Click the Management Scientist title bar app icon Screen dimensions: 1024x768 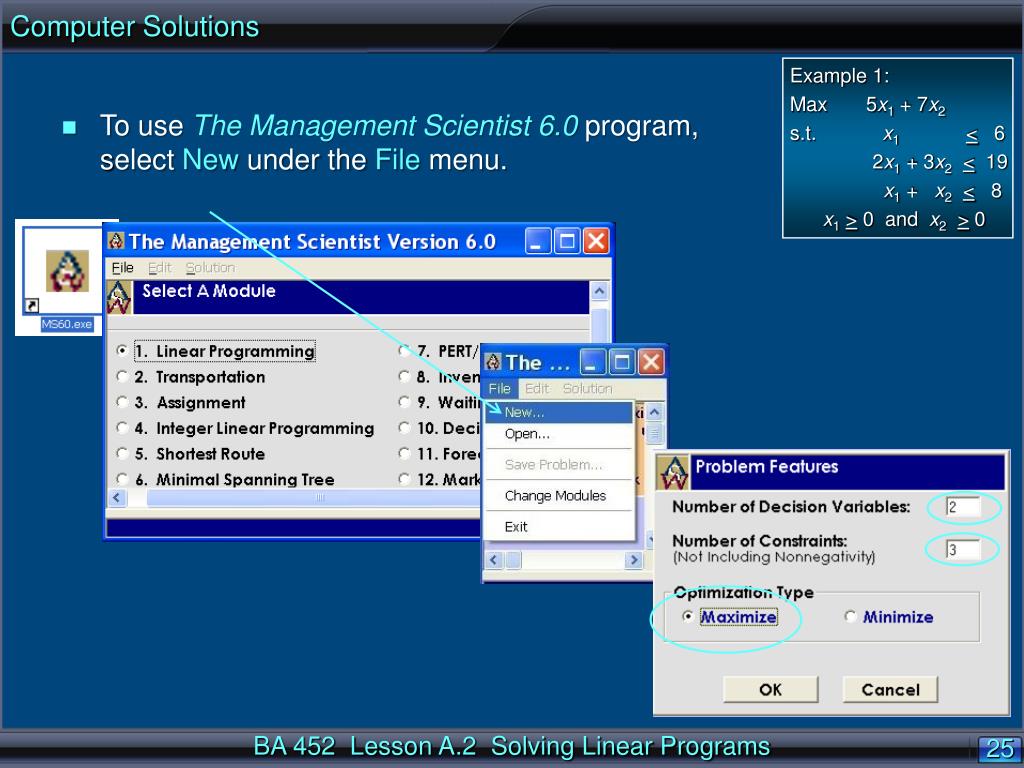[116, 241]
